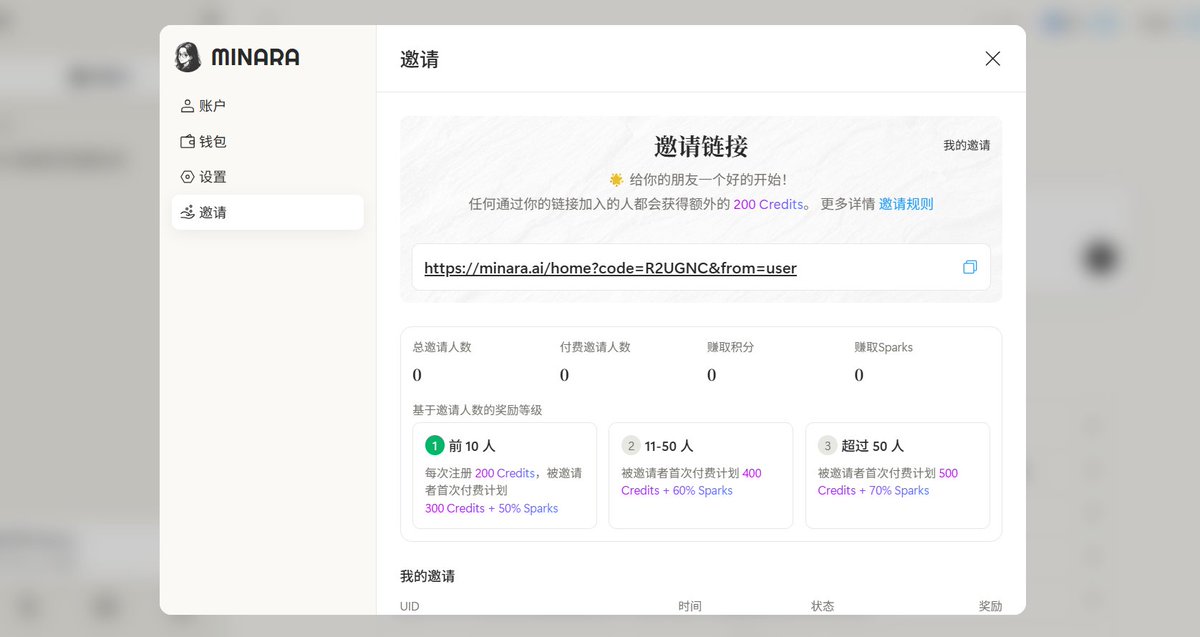The image size is (1200, 637).
Task: Click the 邀请 invite sidebar icon
Action: coord(187,212)
